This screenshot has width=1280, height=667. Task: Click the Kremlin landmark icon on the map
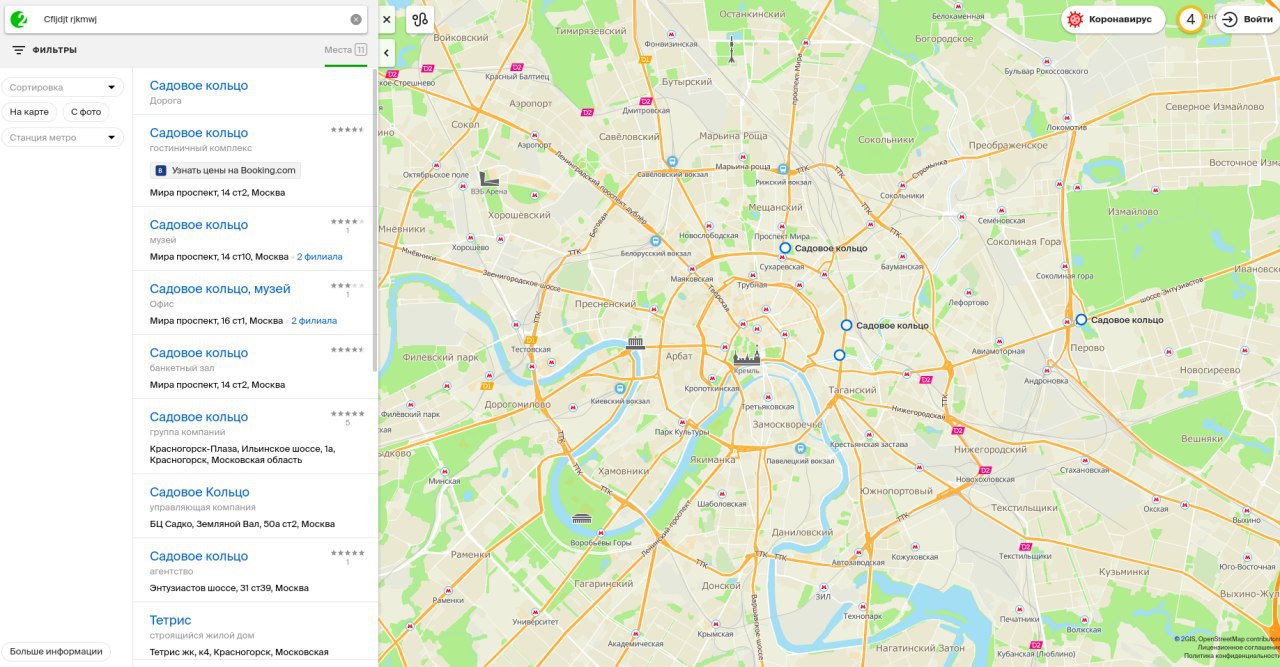[747, 355]
